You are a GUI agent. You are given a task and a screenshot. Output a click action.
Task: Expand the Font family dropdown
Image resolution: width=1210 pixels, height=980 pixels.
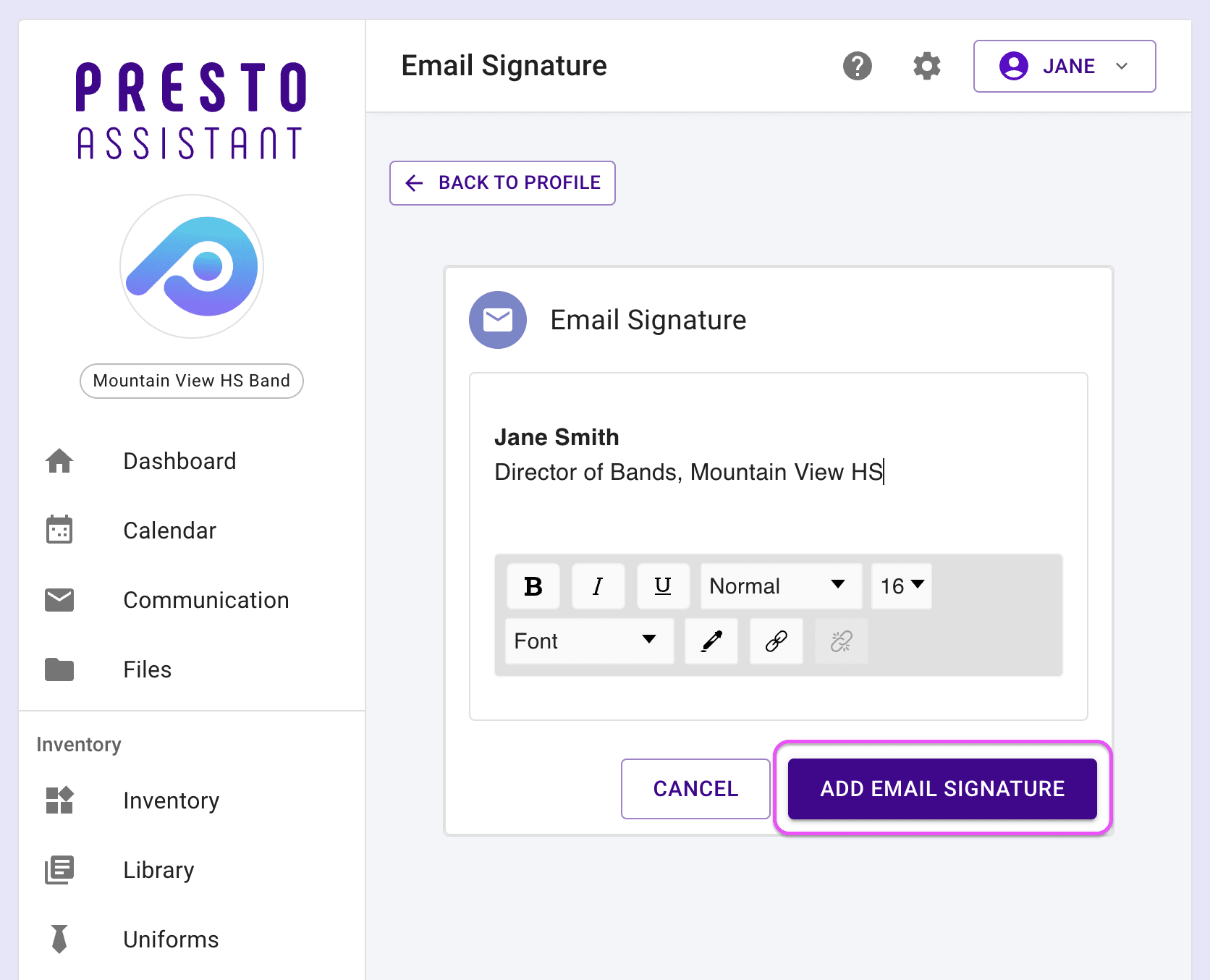pyautogui.click(x=588, y=641)
